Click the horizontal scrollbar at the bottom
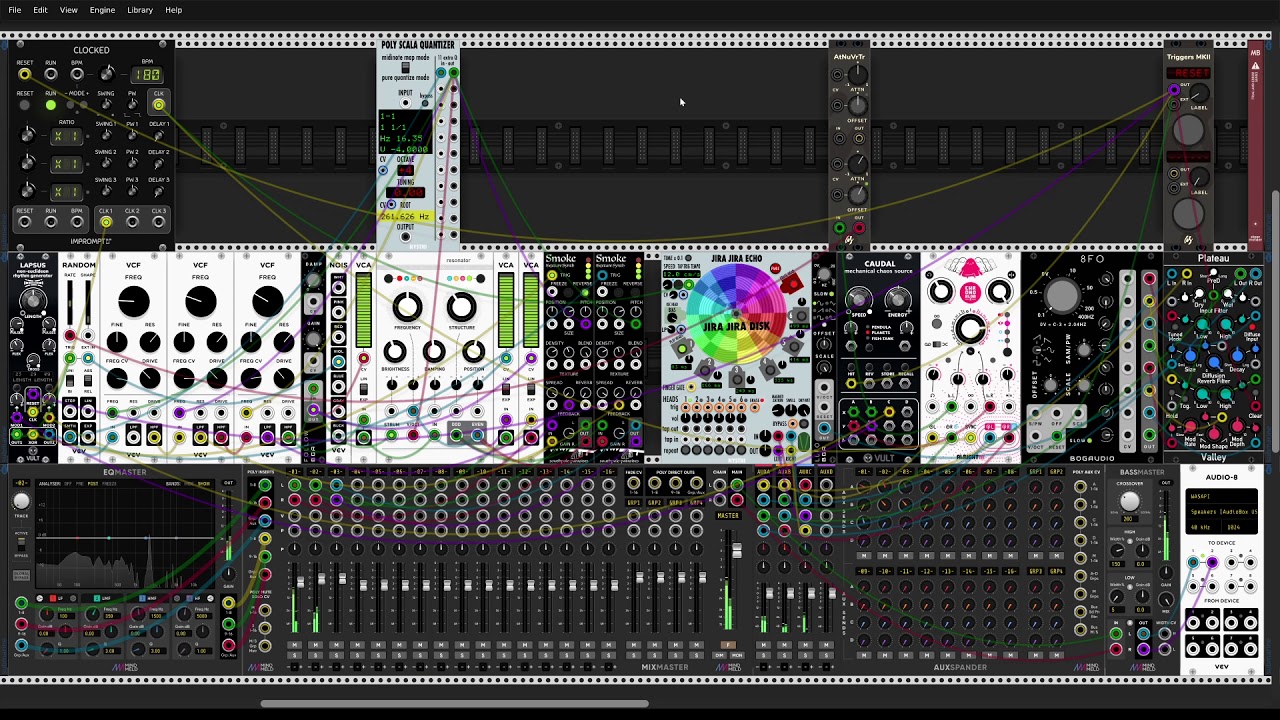Screen dimensions: 1280x720 (455, 704)
